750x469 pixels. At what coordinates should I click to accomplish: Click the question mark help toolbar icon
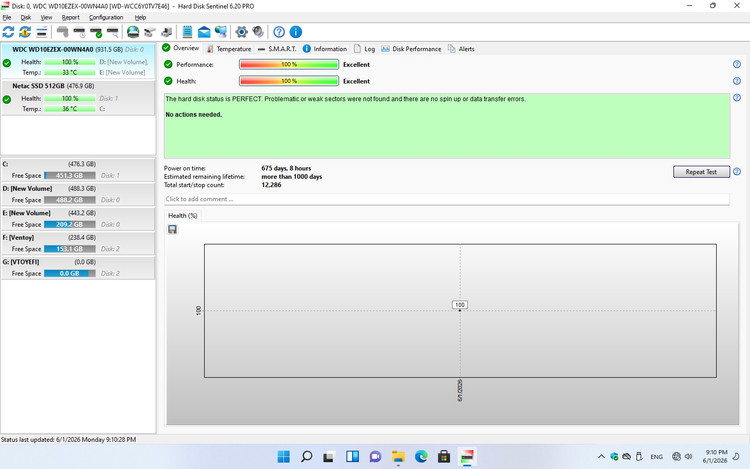279,32
